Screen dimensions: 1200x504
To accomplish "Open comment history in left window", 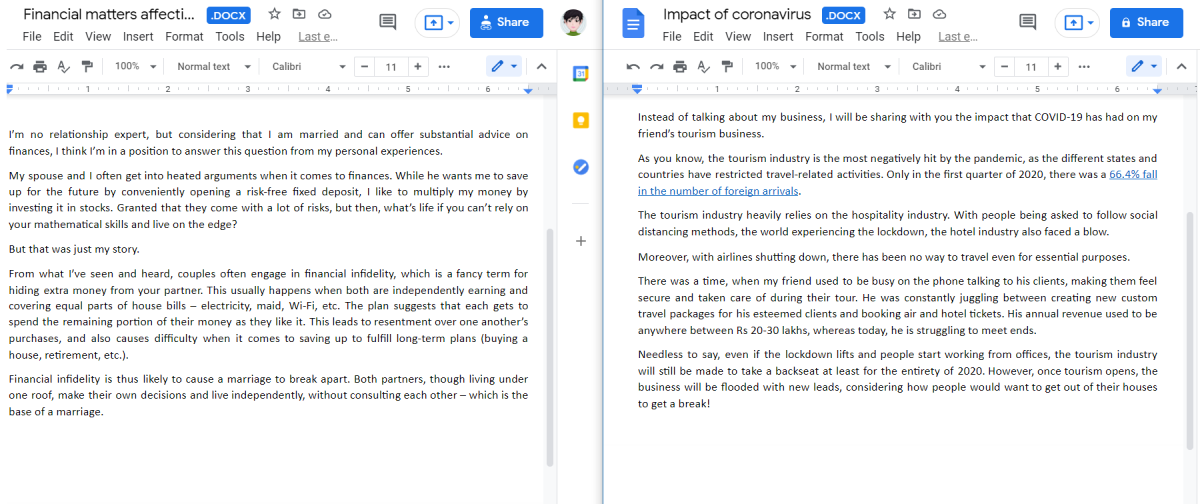I will (388, 22).
